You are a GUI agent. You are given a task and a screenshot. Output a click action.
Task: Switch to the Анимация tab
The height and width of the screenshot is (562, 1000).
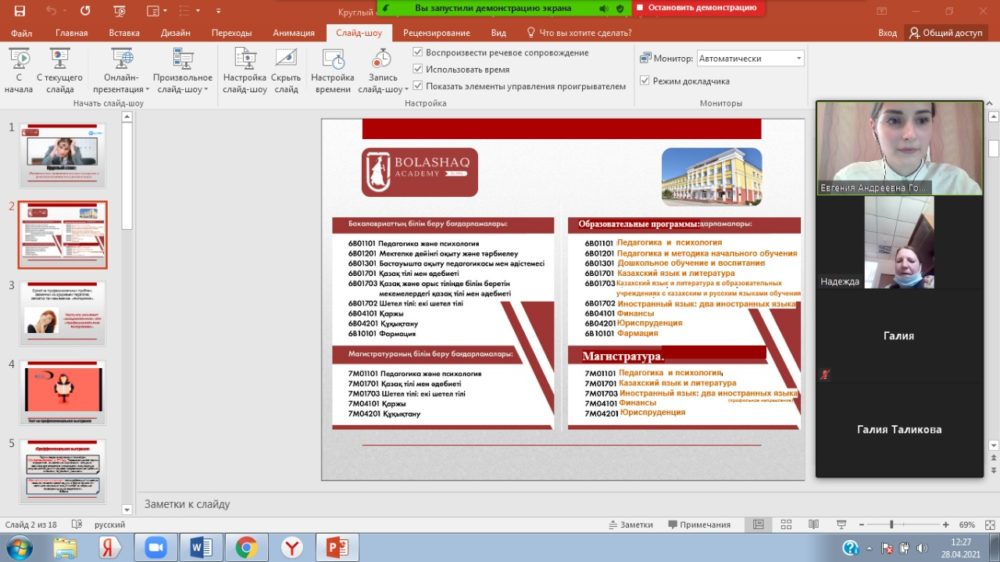(x=293, y=33)
